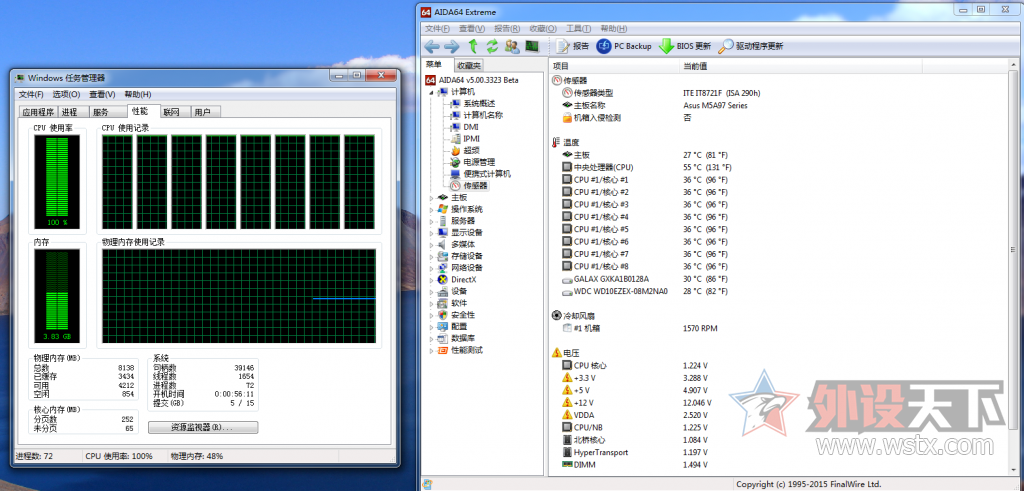Expand the 网络设备 tree node
This screenshot has width=1024, height=491.
click(432, 268)
